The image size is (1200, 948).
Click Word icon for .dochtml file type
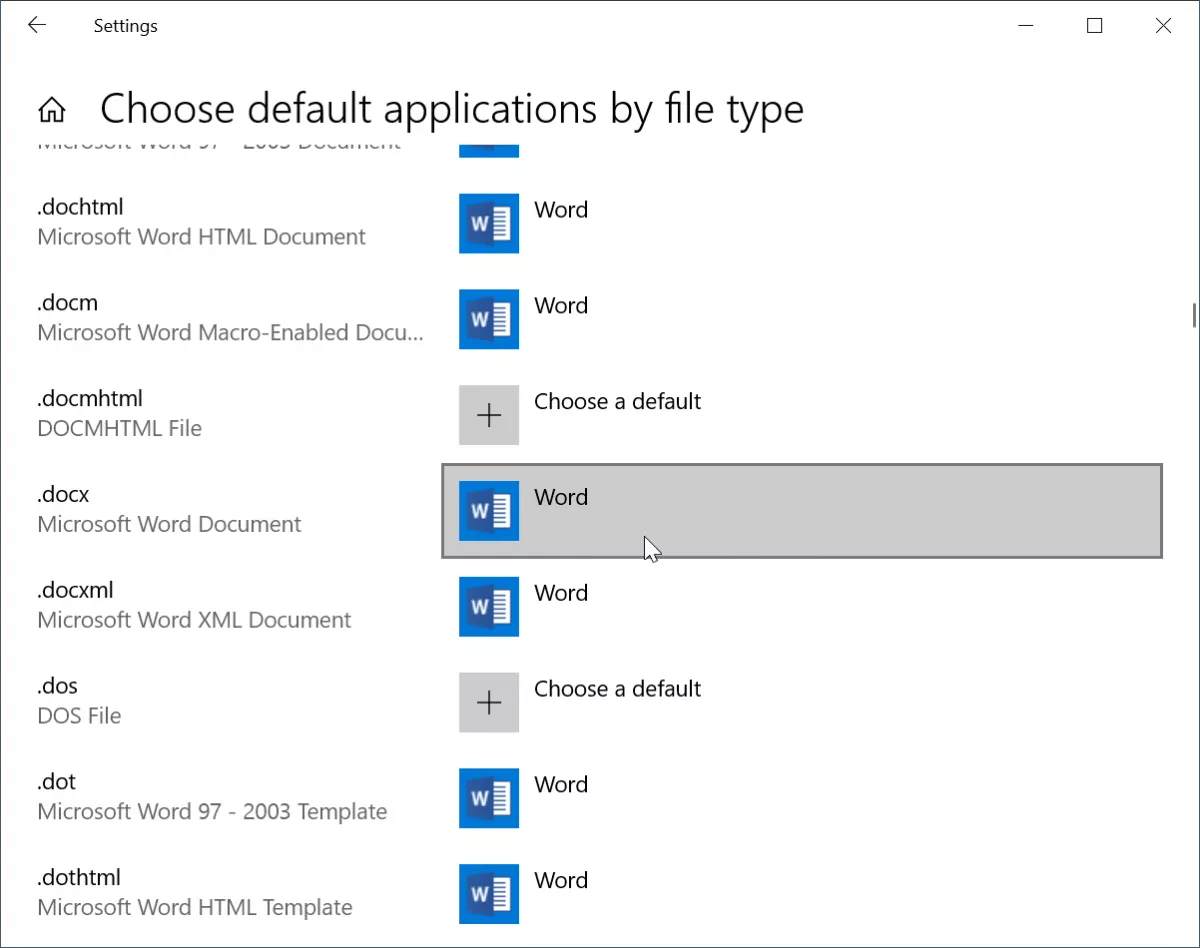pos(489,223)
